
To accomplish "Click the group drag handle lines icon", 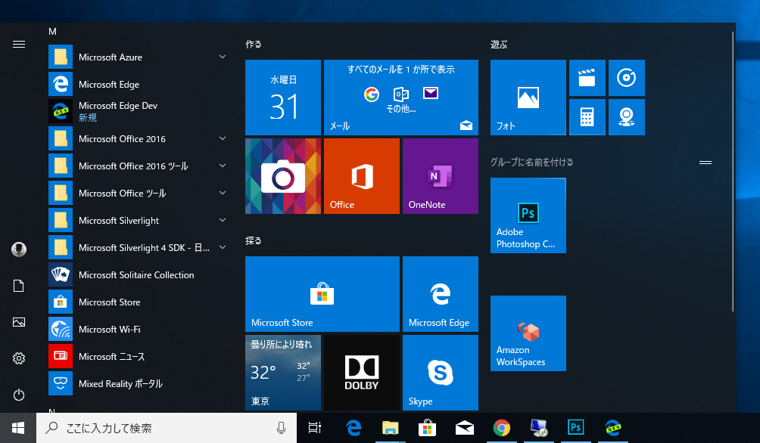I will click(x=705, y=162).
